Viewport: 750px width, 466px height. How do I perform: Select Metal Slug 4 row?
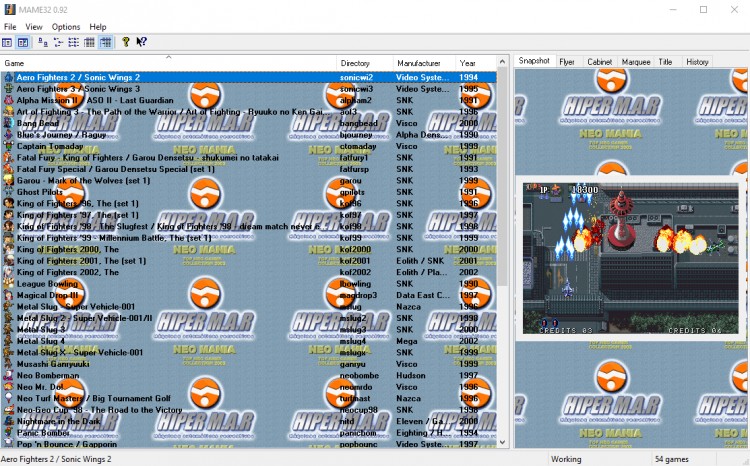[x=249, y=341]
